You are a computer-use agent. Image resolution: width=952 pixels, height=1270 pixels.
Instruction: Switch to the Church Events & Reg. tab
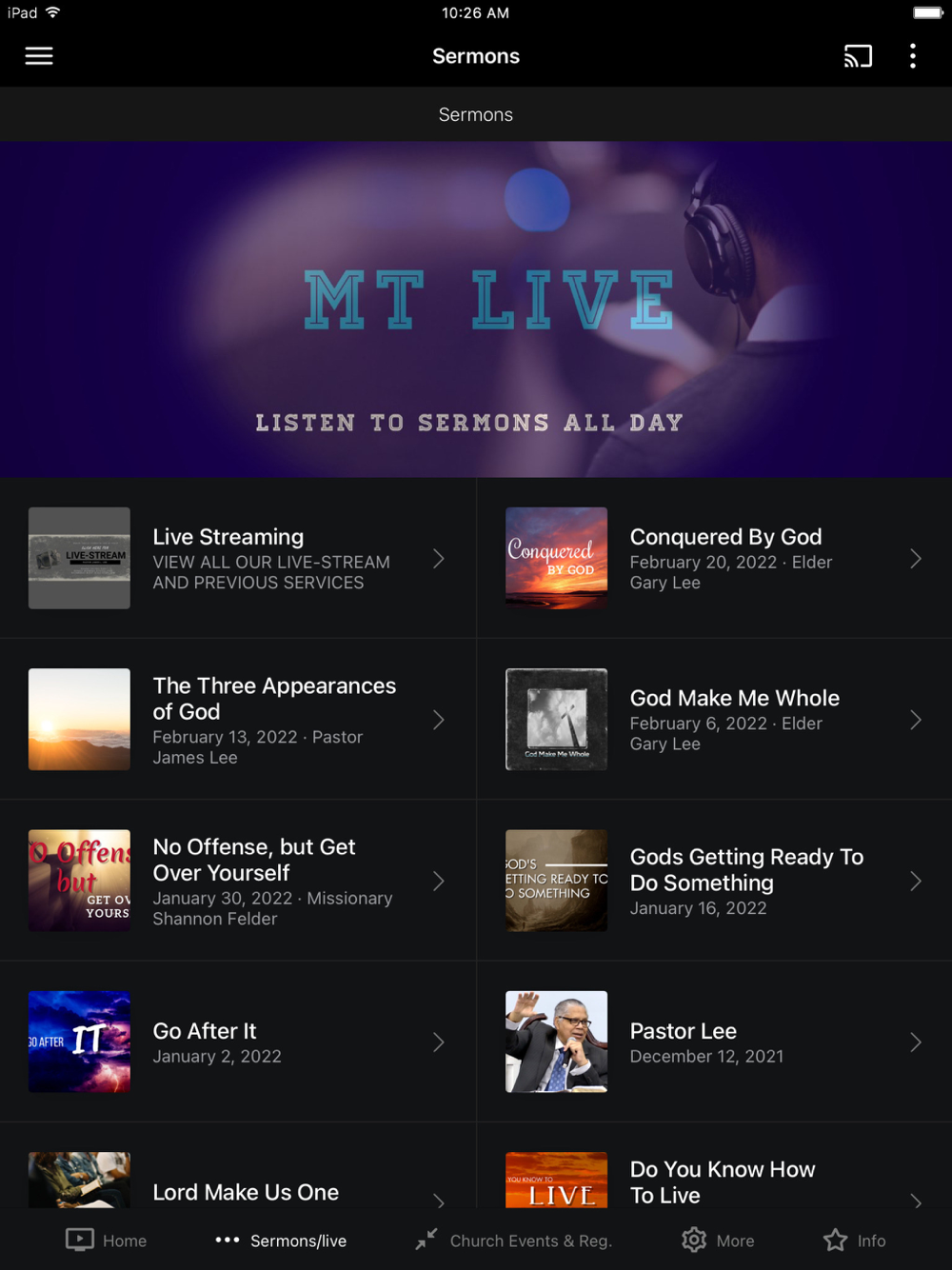(x=531, y=1240)
